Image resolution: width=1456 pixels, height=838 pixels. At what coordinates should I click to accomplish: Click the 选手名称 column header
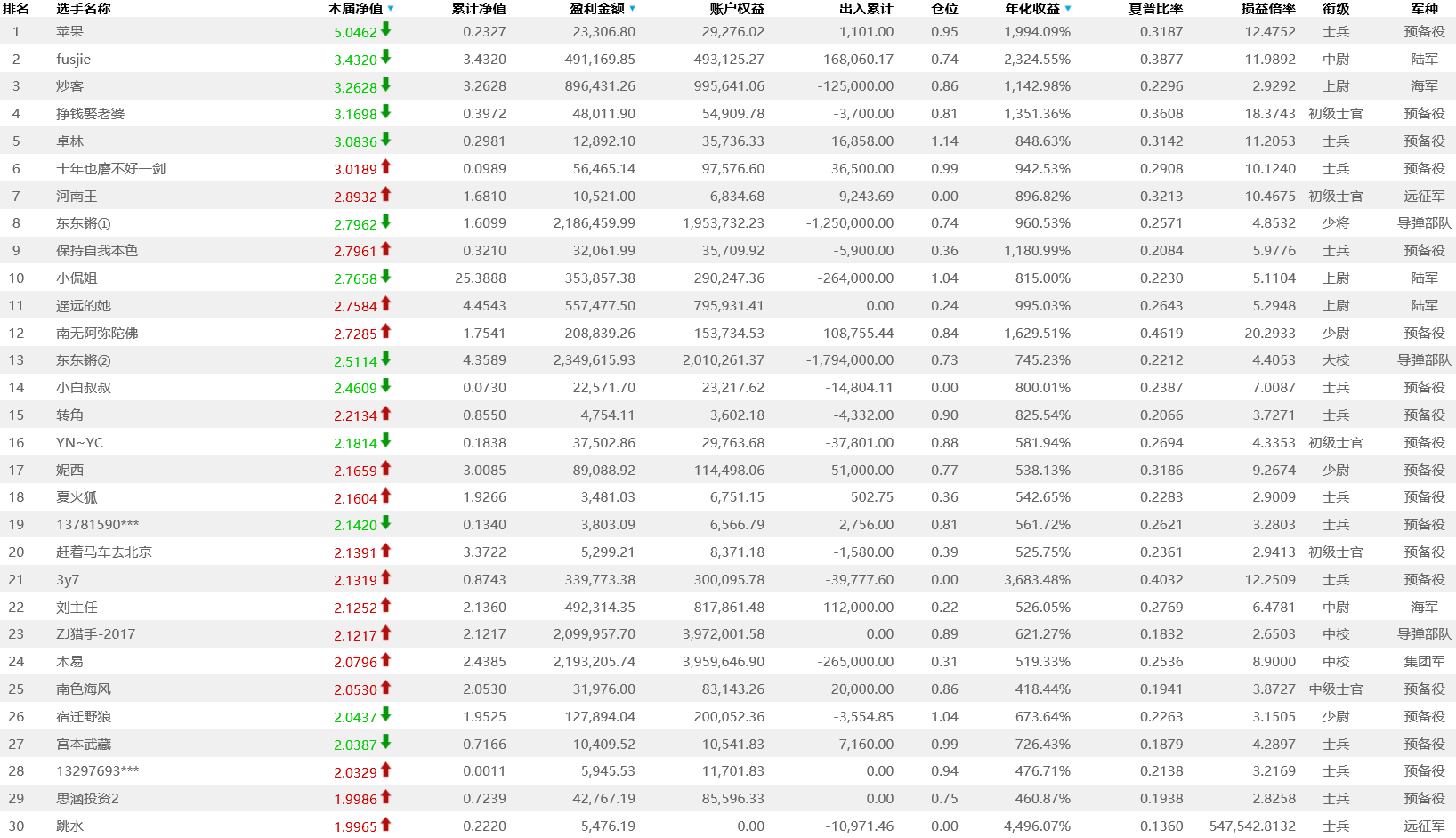point(84,9)
